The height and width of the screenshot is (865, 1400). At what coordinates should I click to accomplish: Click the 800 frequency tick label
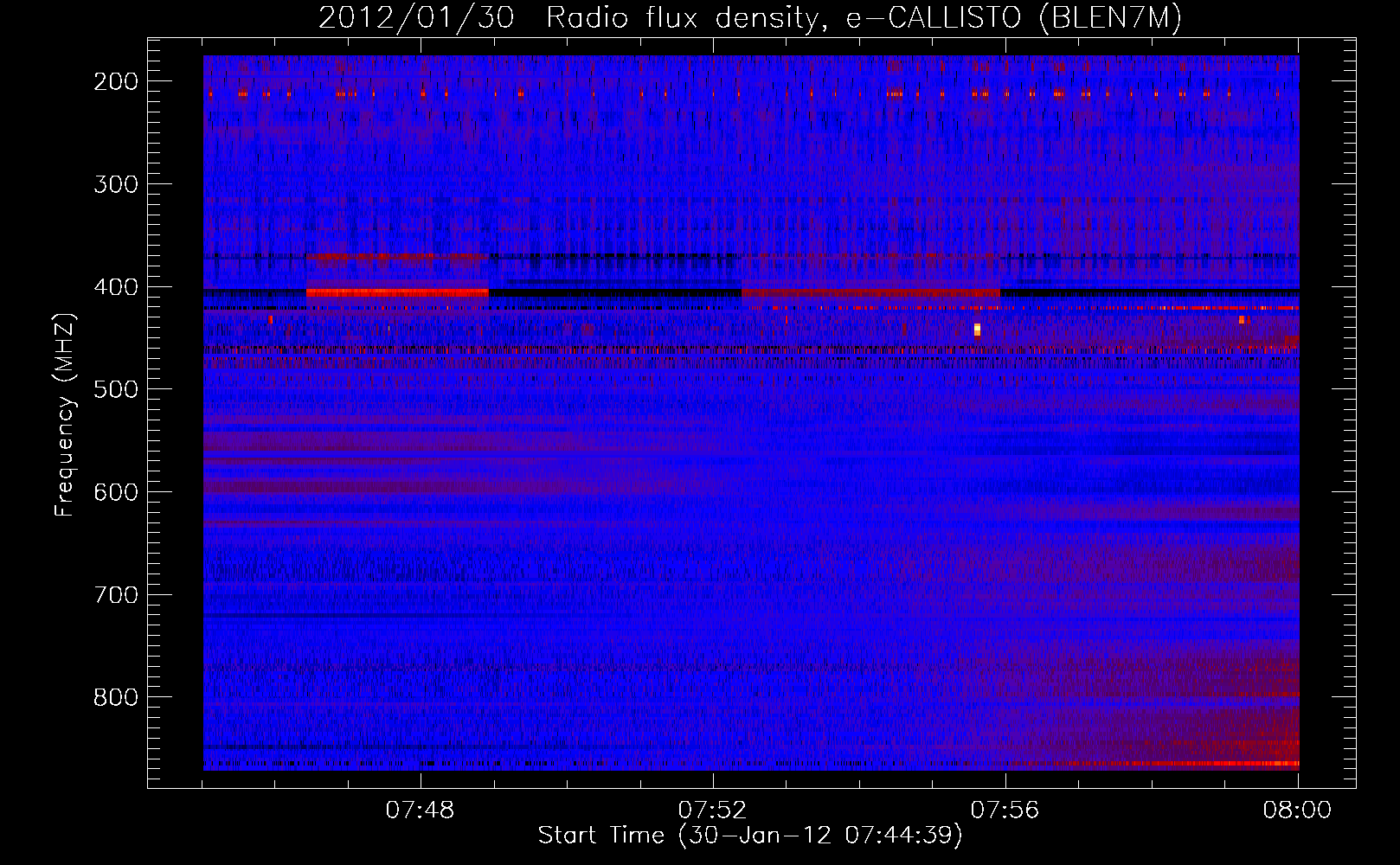coord(116,697)
